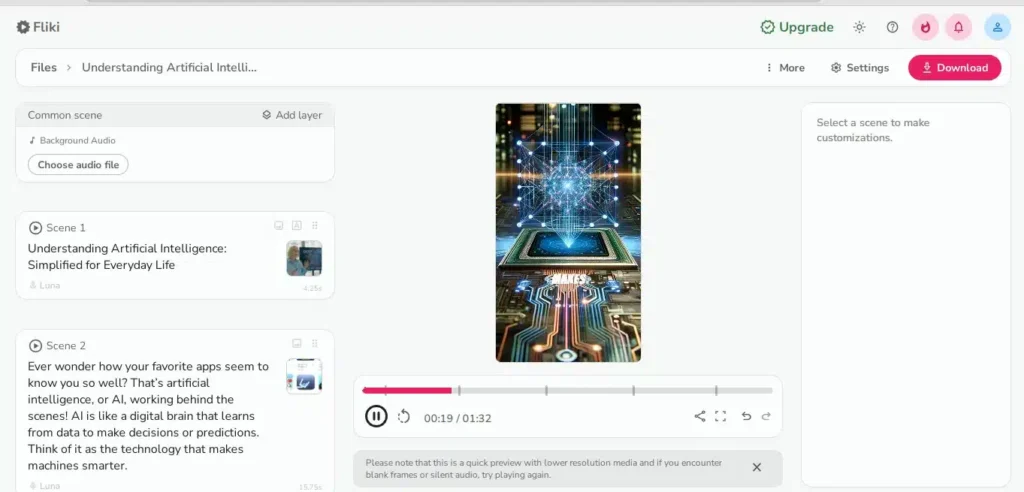Click the Scene 1 drag handle
This screenshot has height=492, width=1024.
[315, 225]
